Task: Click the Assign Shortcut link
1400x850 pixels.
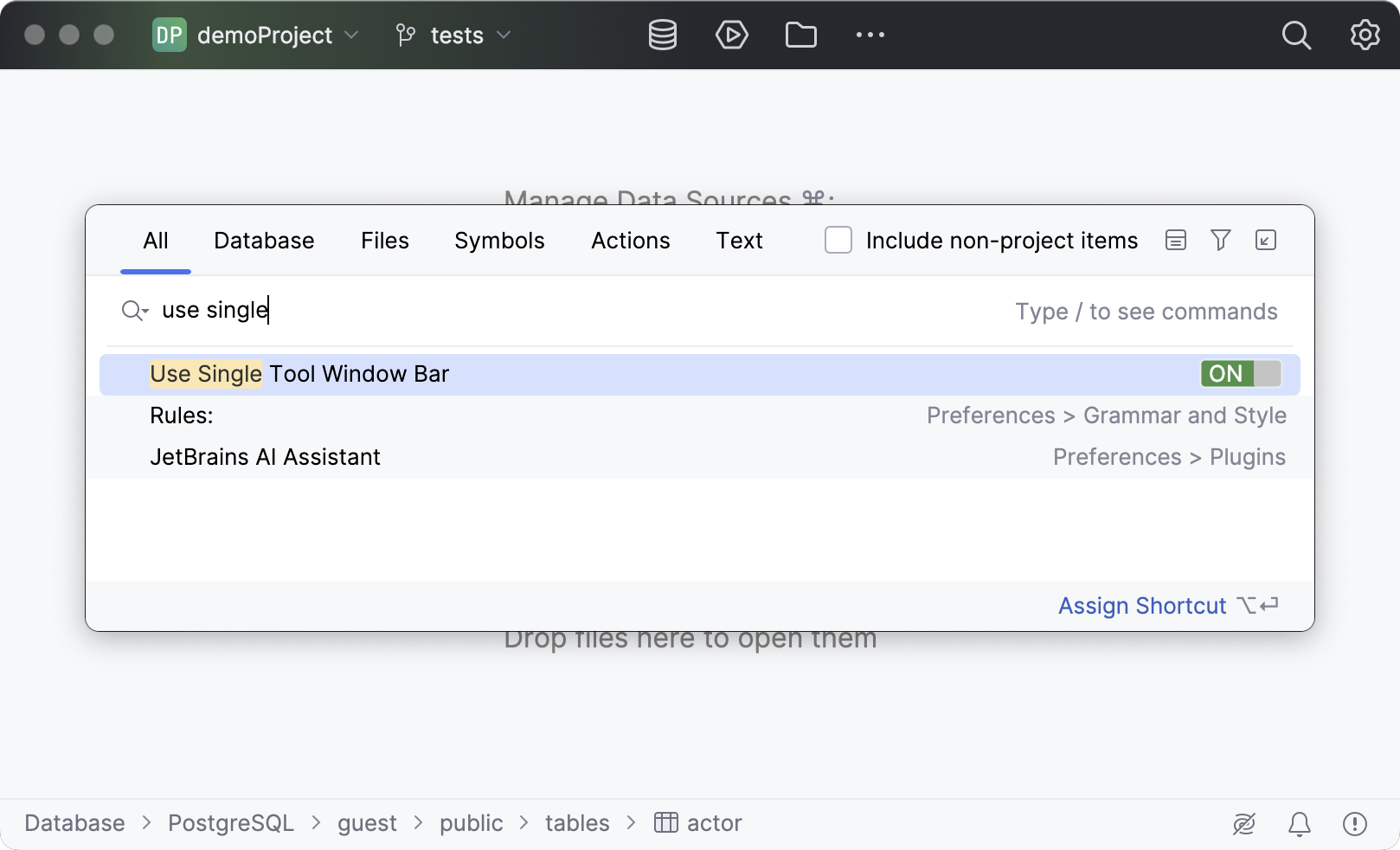Action: pyautogui.click(x=1141, y=606)
